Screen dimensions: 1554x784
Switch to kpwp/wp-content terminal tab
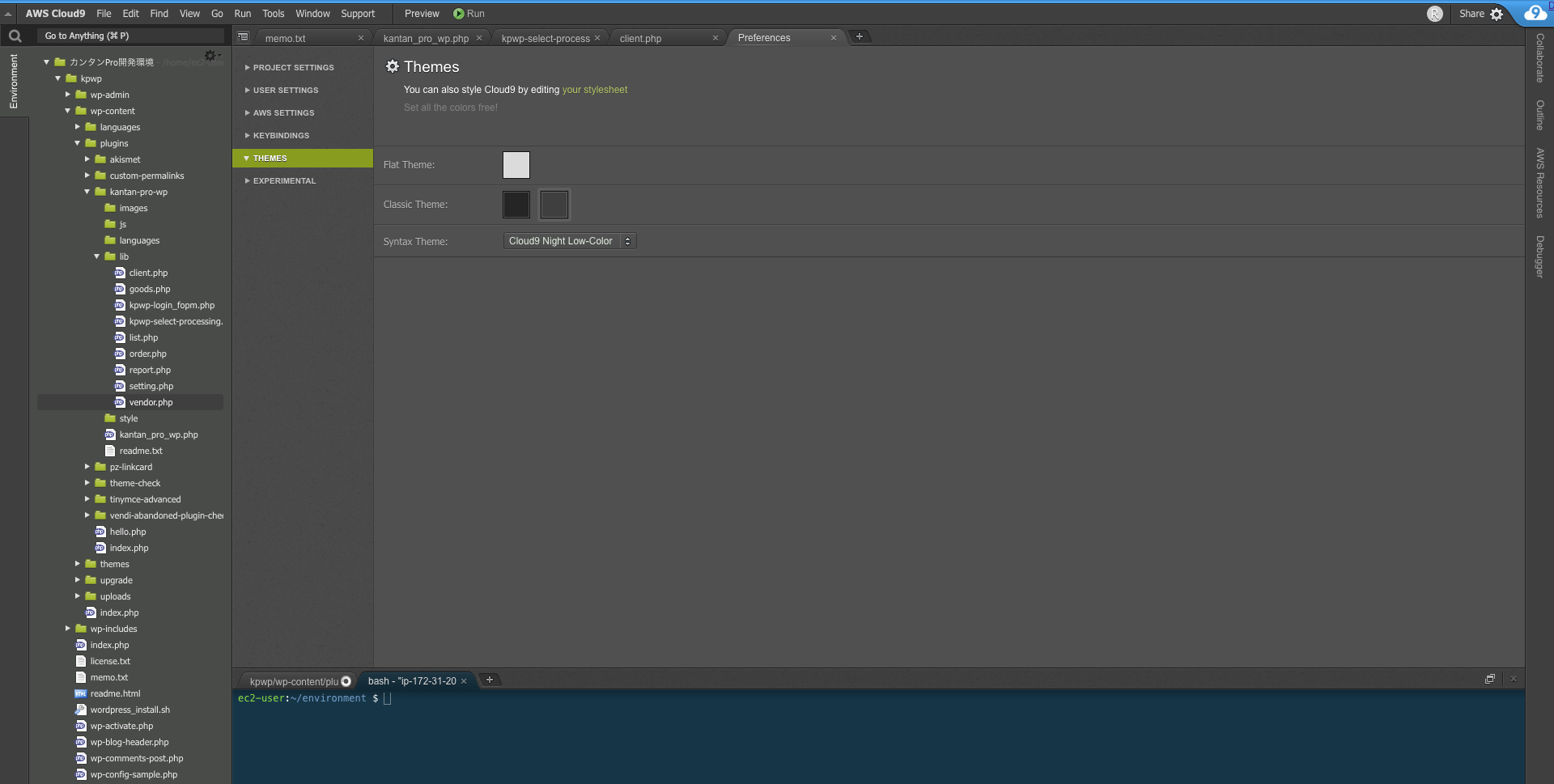click(294, 681)
